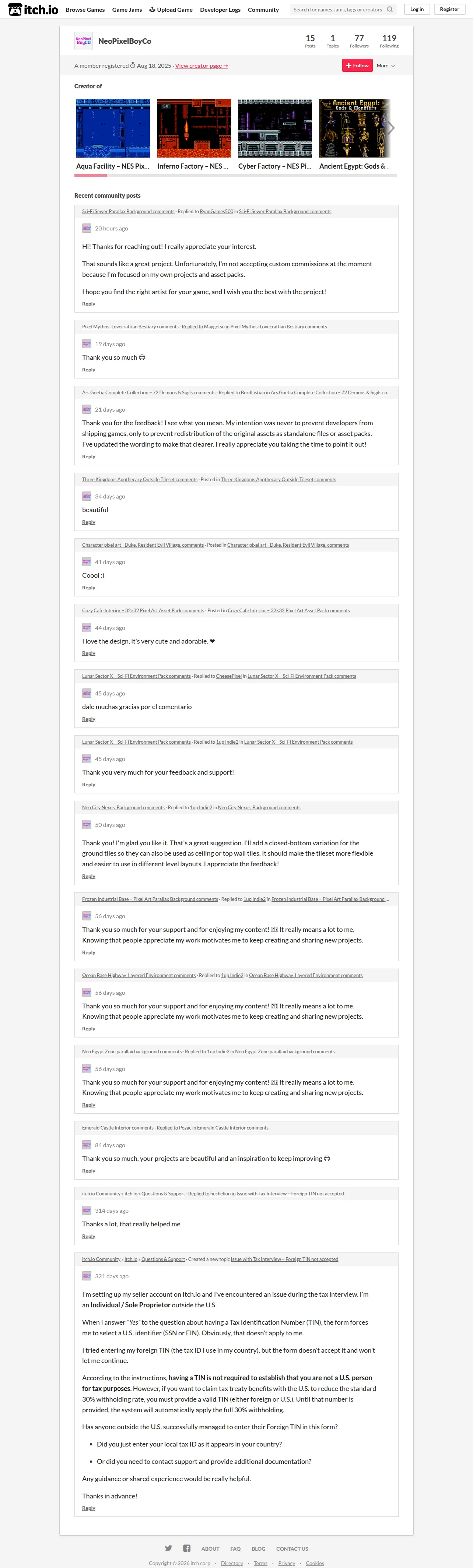
Task: Click the search games input field
Action: click(338, 9)
